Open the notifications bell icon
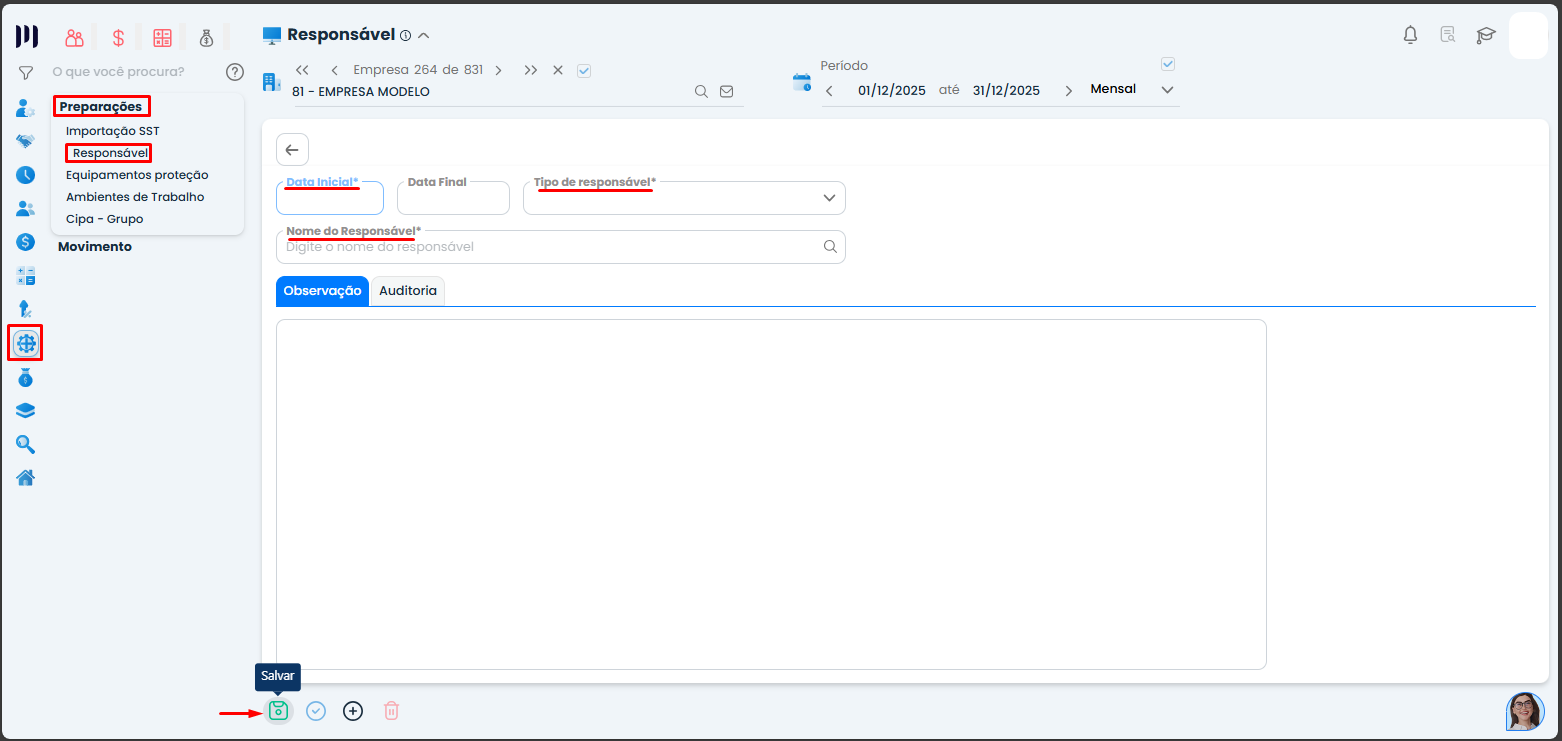 (x=1410, y=35)
